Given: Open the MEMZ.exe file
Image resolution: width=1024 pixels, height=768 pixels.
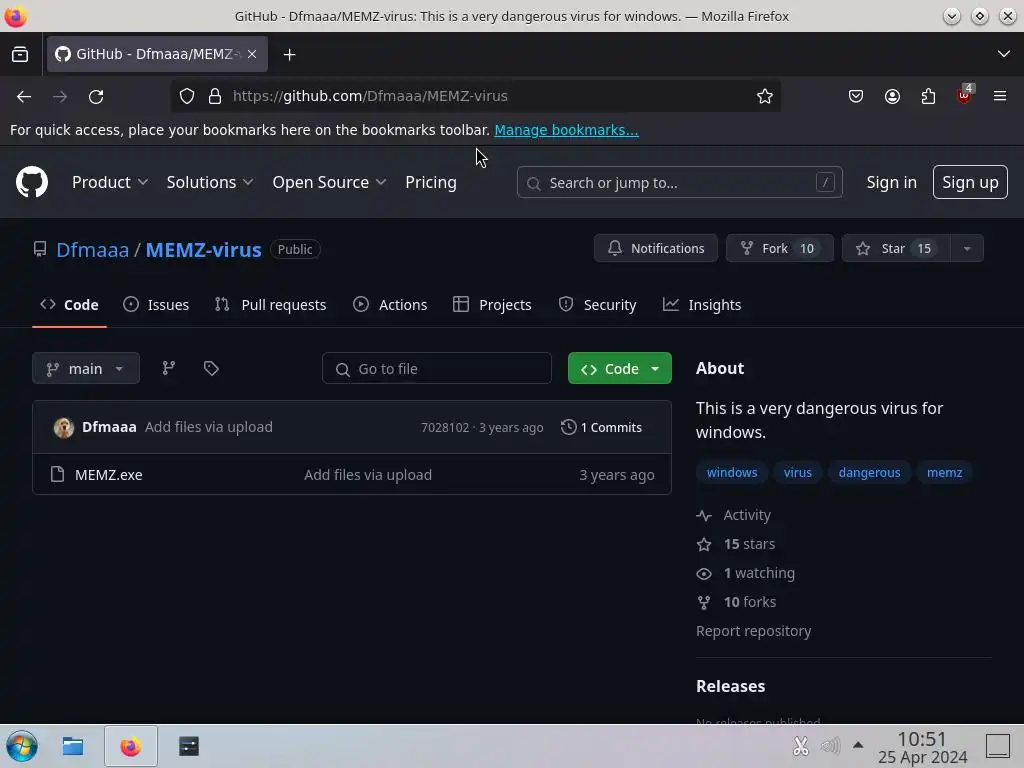Looking at the screenshot, I should (x=108, y=475).
